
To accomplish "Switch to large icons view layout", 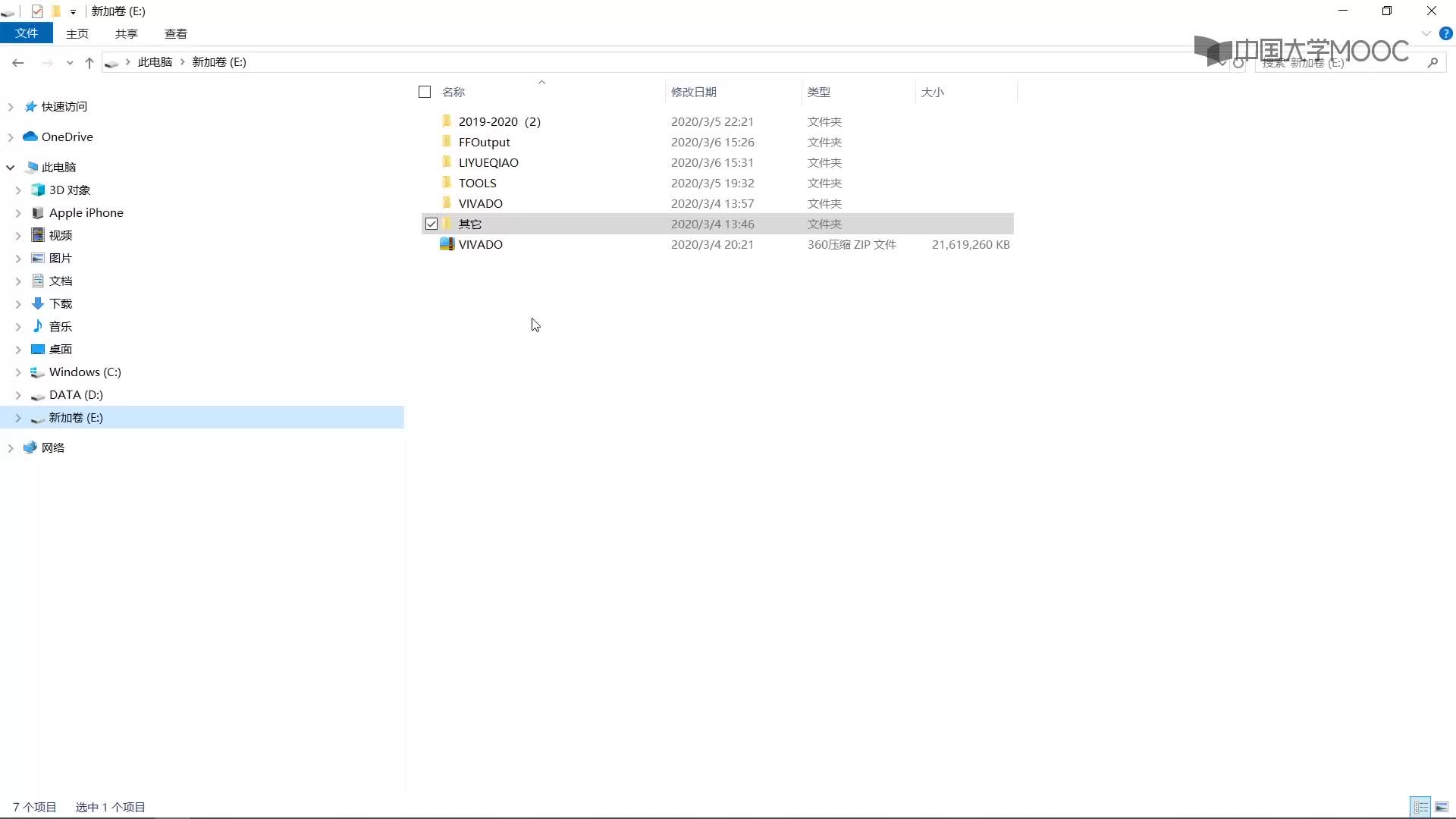I will pyautogui.click(x=1442, y=807).
